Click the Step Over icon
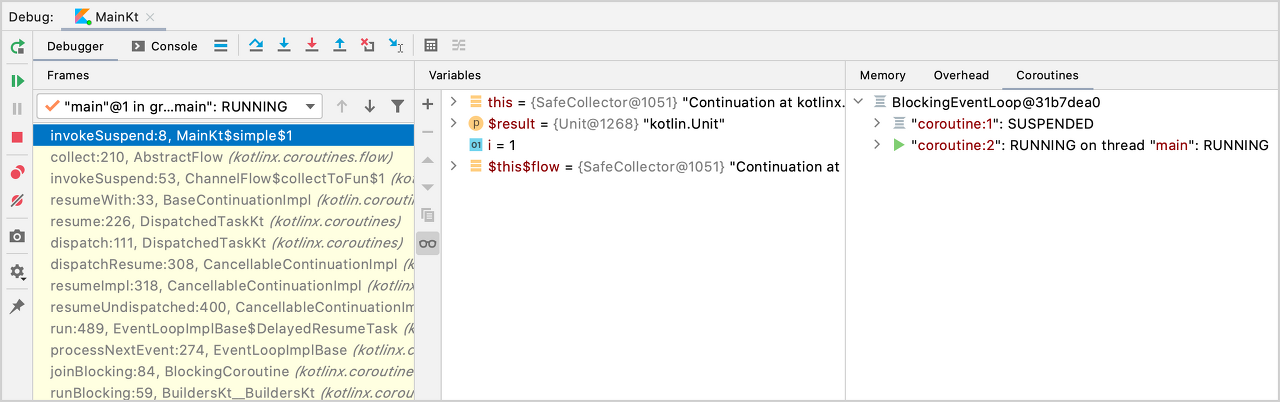Image resolution: width=1280 pixels, height=402 pixels. 257,45
